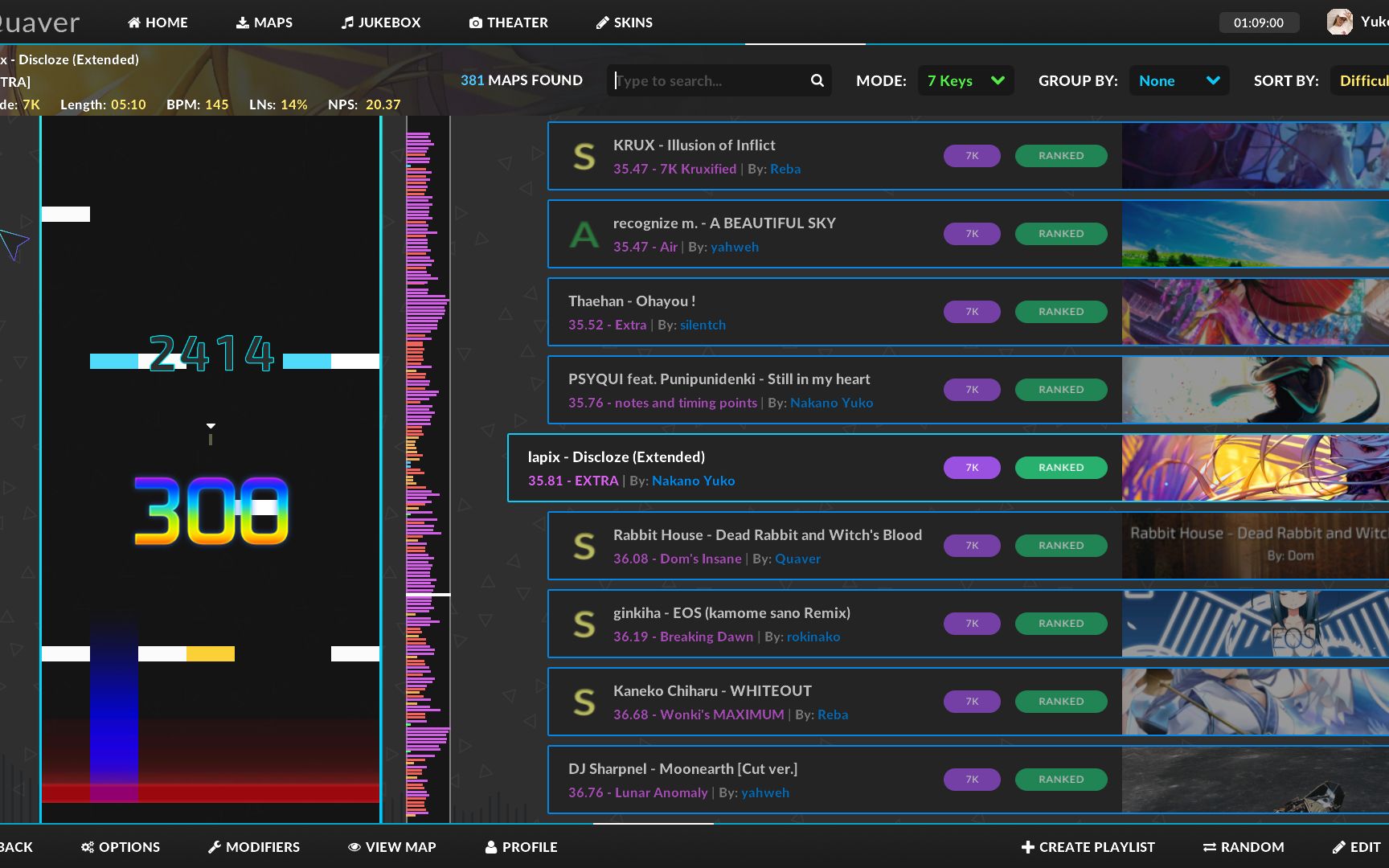Screen dimensions: 1389x868
Task: Click the RANKED badge on Thaehan map
Action: click(1061, 312)
